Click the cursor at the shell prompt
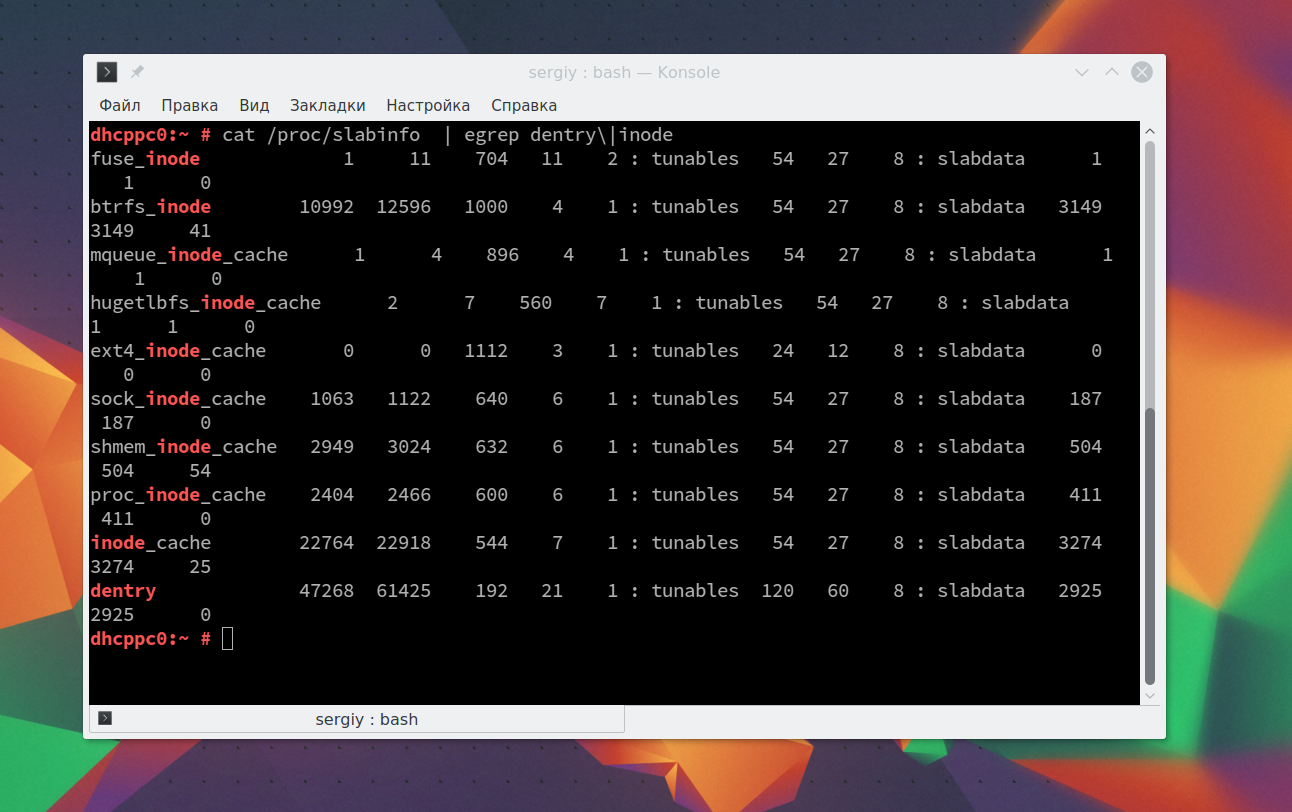Viewport: 1292px width, 812px height. point(227,639)
